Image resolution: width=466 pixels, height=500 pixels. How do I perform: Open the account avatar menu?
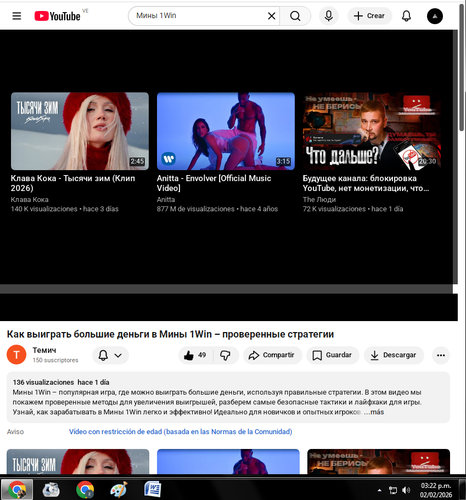(x=435, y=16)
